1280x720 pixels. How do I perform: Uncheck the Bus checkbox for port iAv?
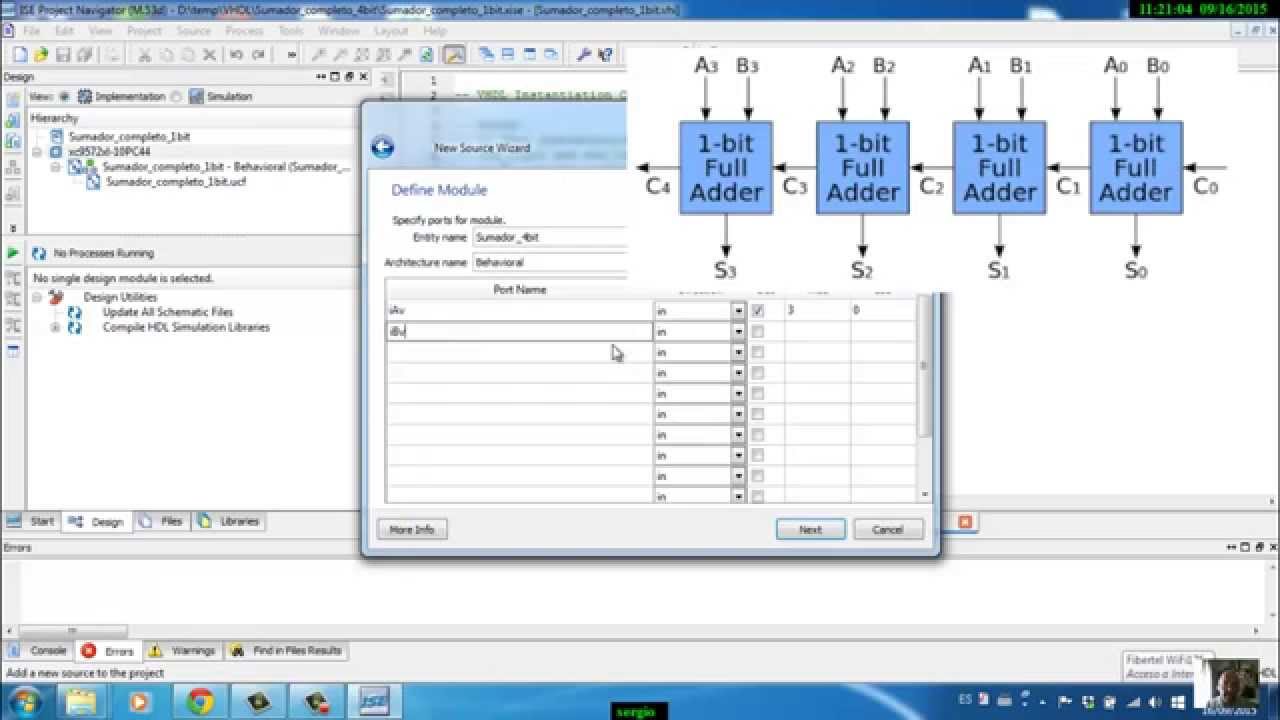point(758,311)
